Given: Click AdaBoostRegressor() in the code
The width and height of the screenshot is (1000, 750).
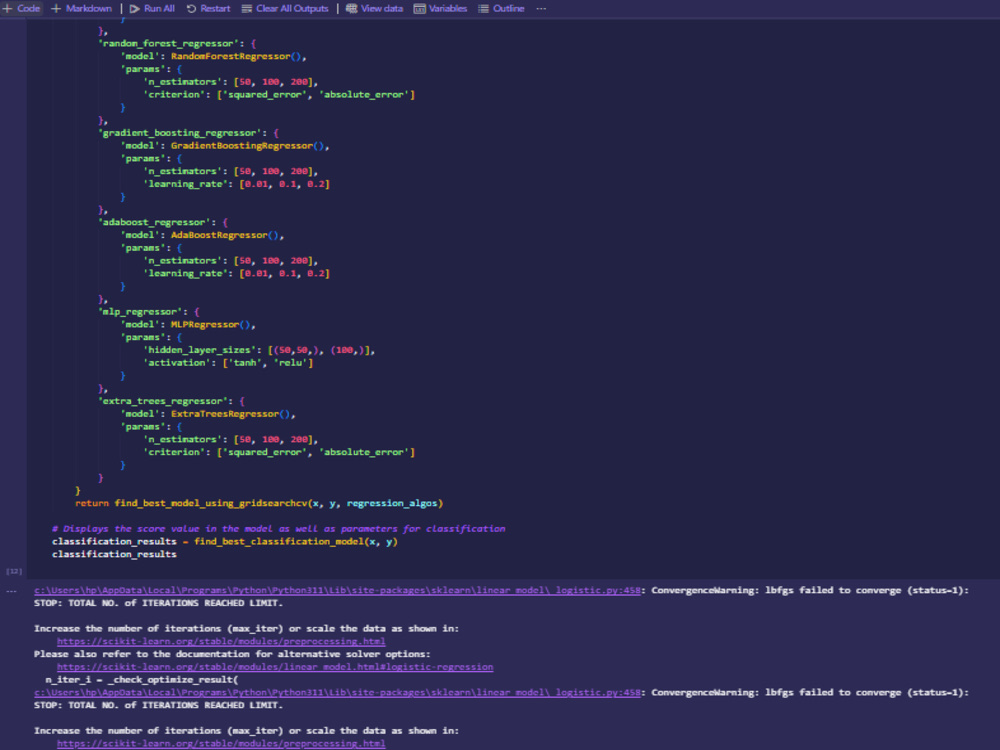Looking at the screenshot, I should [x=225, y=235].
